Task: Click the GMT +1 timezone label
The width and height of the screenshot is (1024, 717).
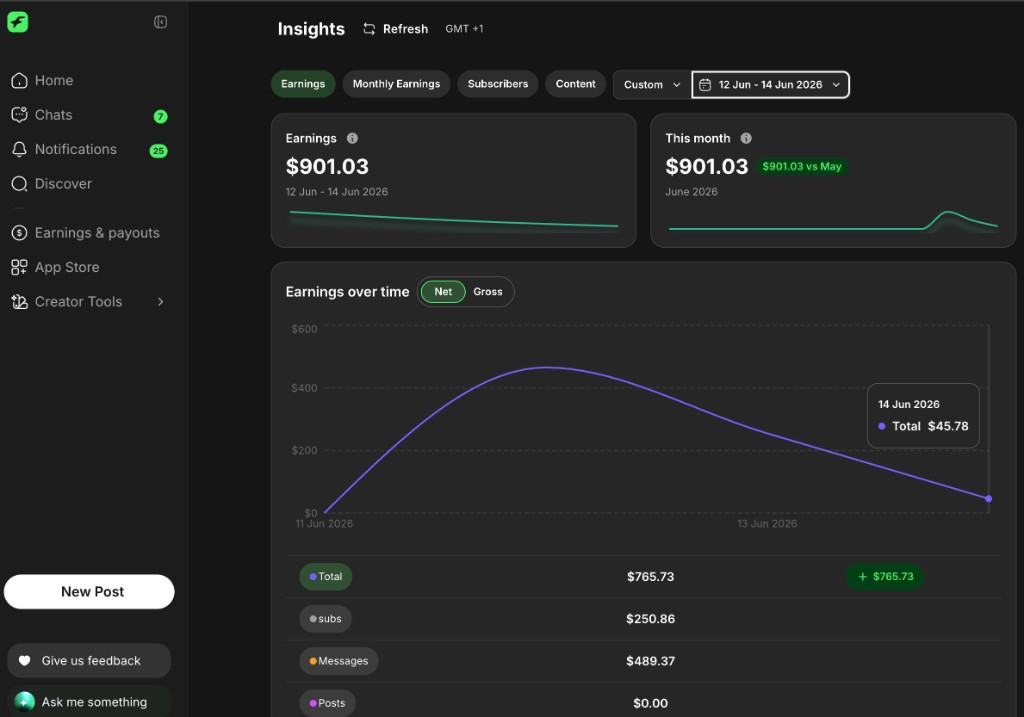Action: [464, 29]
